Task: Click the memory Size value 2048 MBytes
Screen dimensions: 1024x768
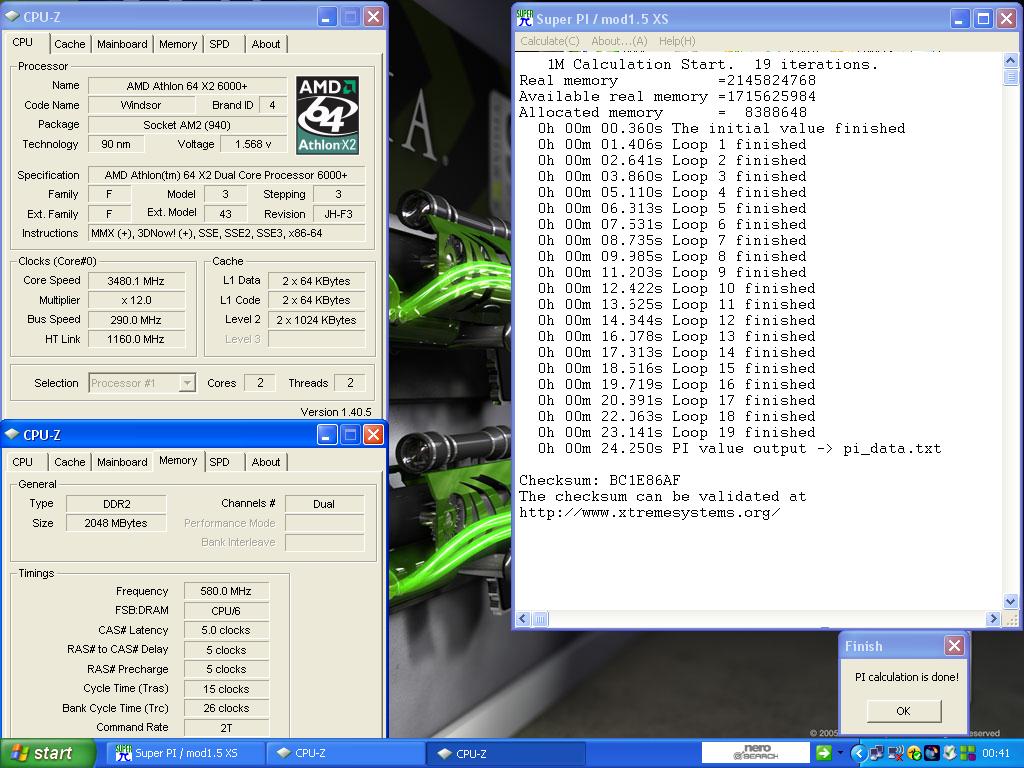Action: coord(116,523)
